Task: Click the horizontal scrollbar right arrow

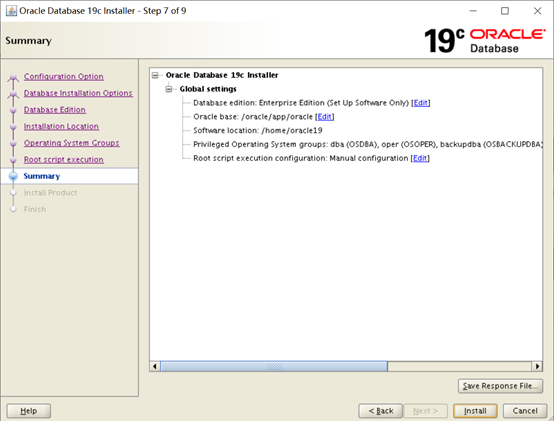Action: click(x=537, y=366)
